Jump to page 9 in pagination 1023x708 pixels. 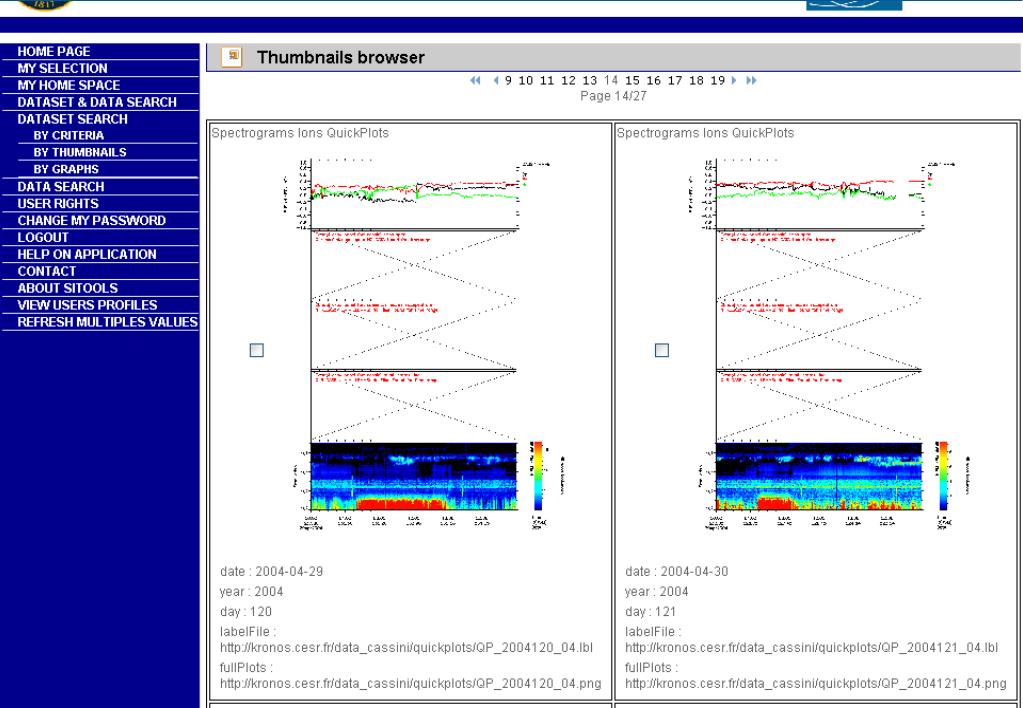(x=508, y=80)
